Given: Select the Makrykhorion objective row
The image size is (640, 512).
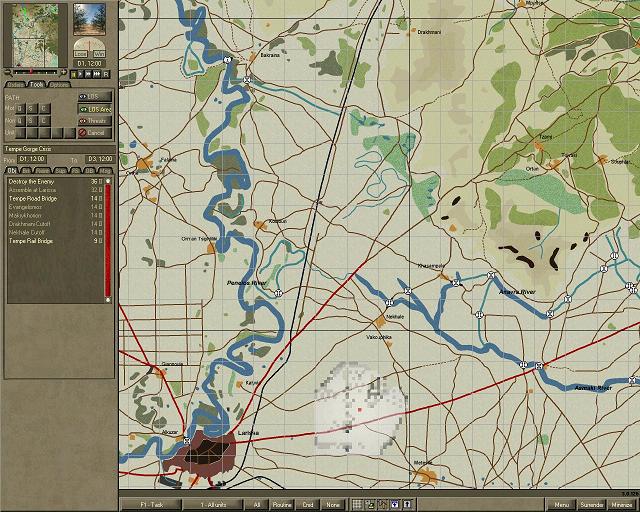Looking at the screenshot, I should tap(56, 216).
